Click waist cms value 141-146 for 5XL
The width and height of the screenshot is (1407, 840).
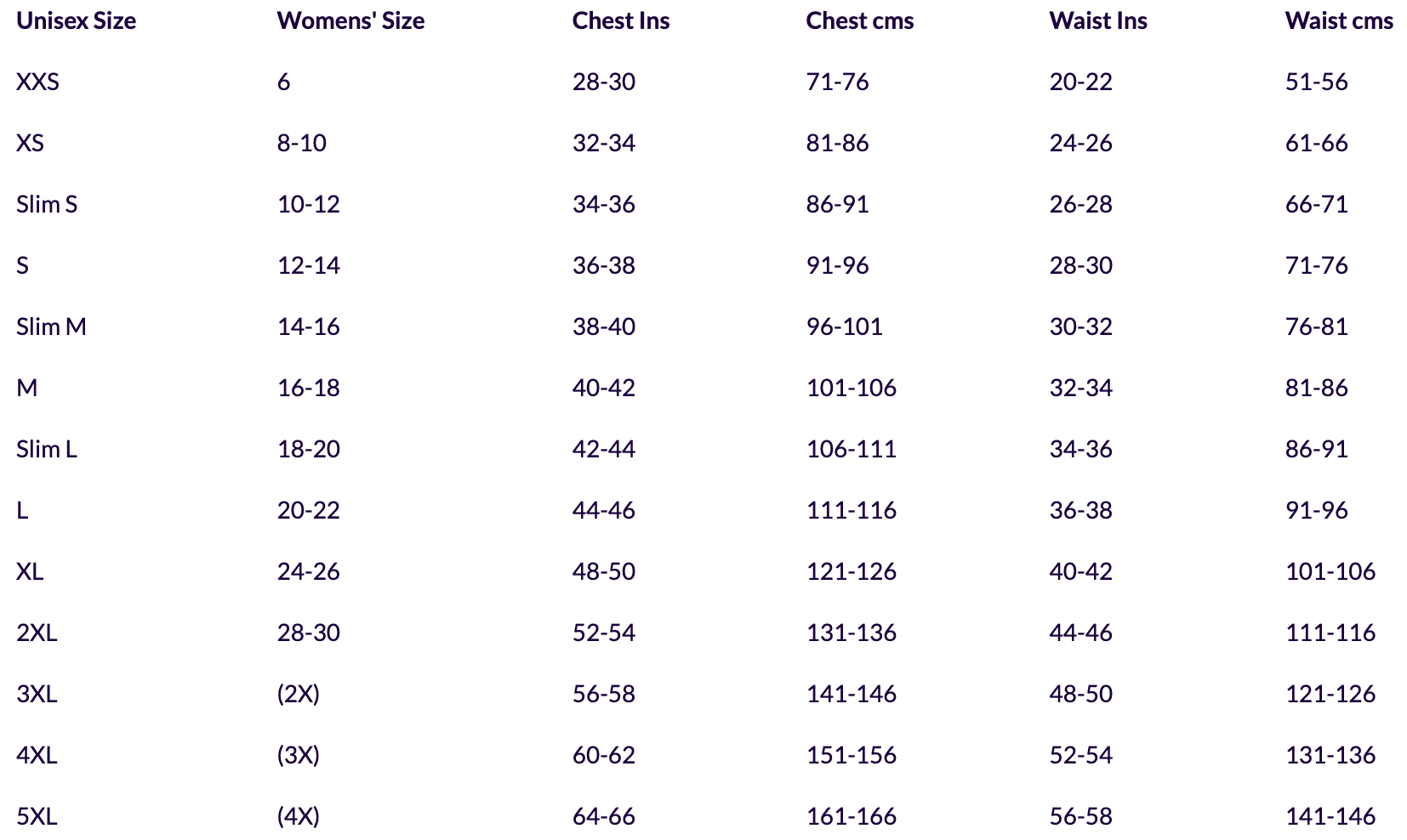click(x=1330, y=816)
